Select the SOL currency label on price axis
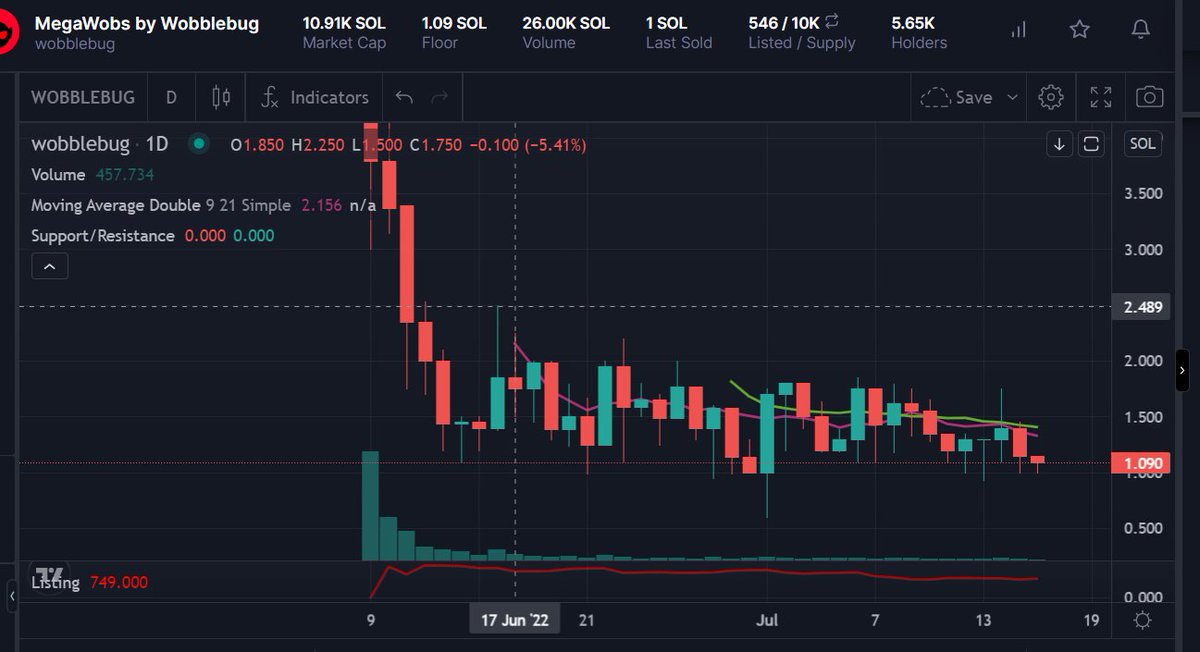1200x652 pixels. (x=1143, y=144)
